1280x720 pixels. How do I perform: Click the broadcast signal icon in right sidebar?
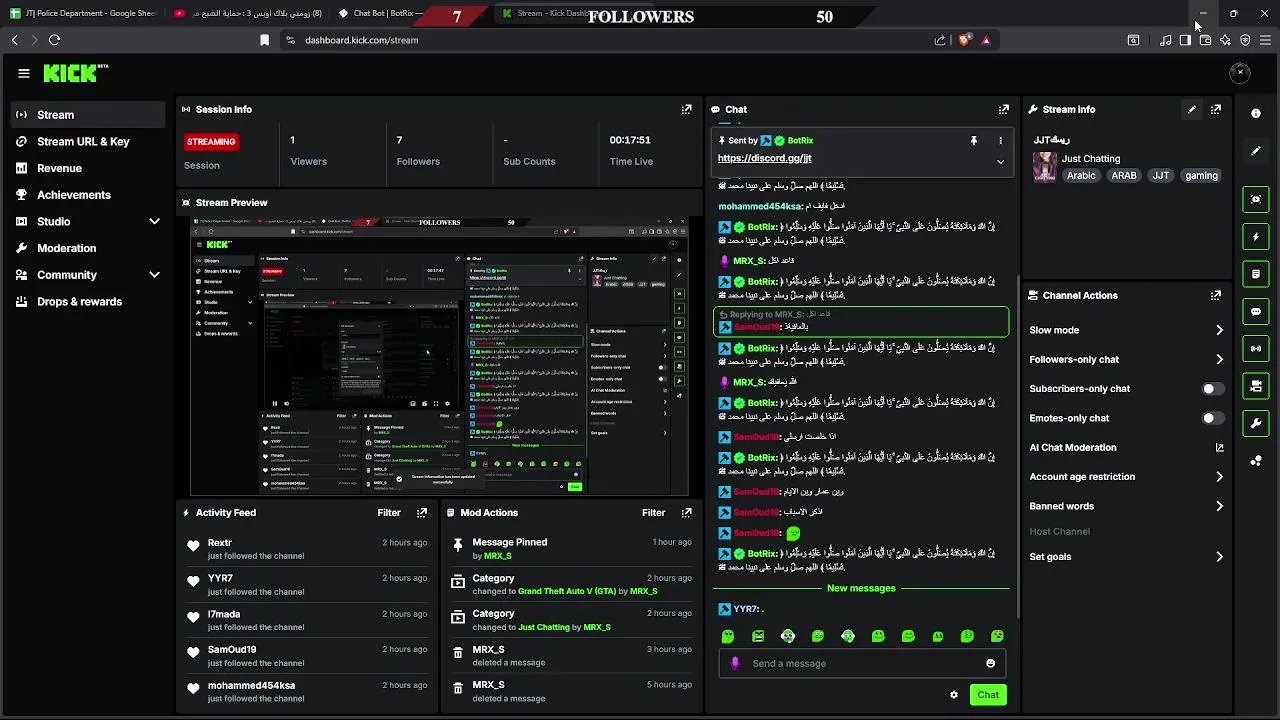click(x=1256, y=348)
